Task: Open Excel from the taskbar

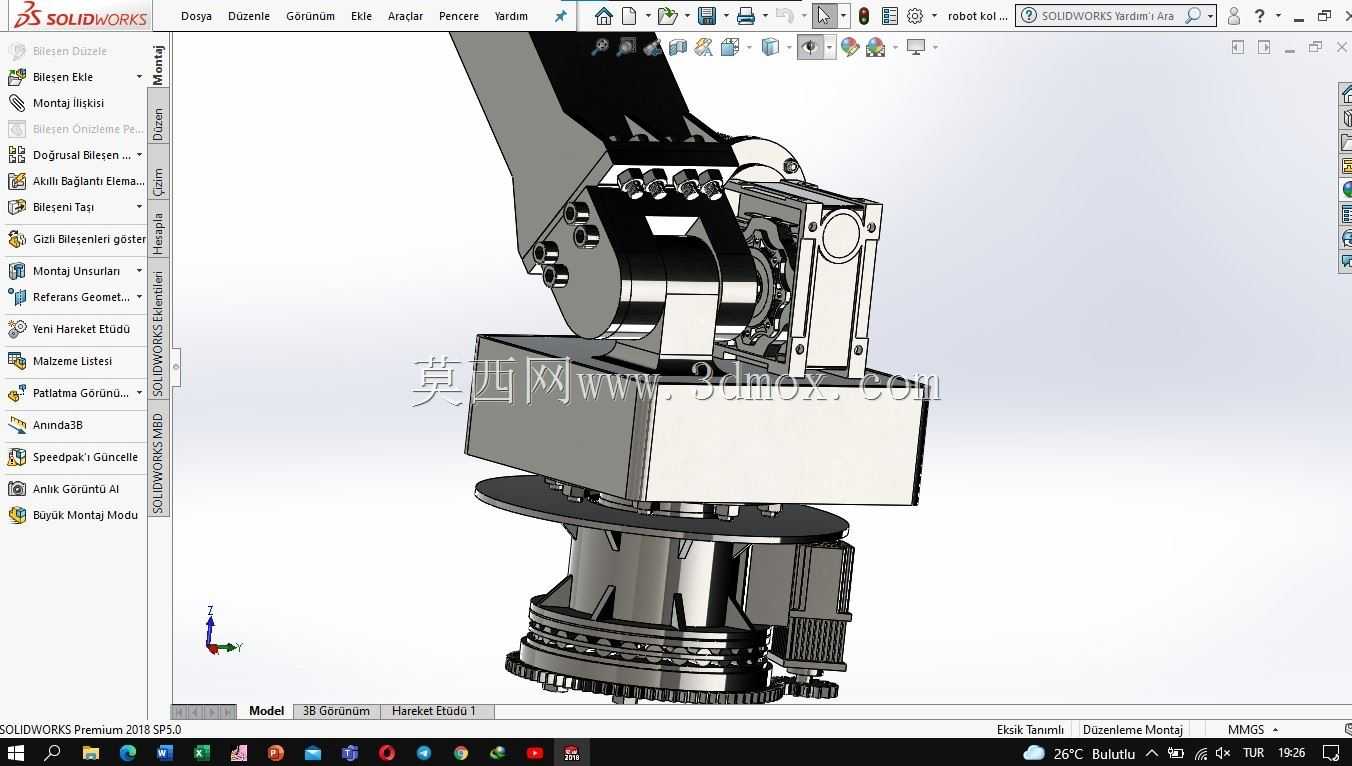Action: click(x=201, y=753)
